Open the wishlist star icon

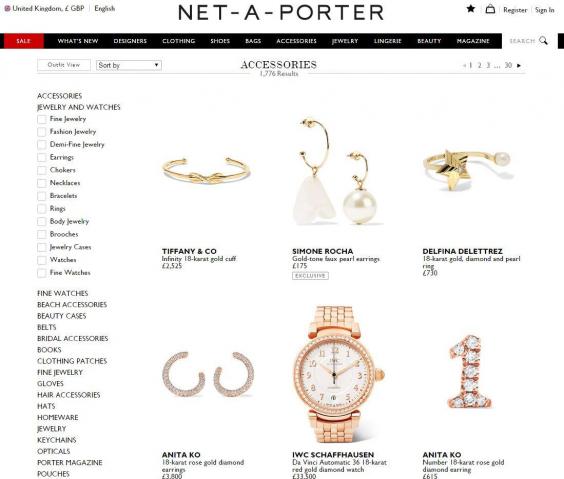tap(470, 9)
